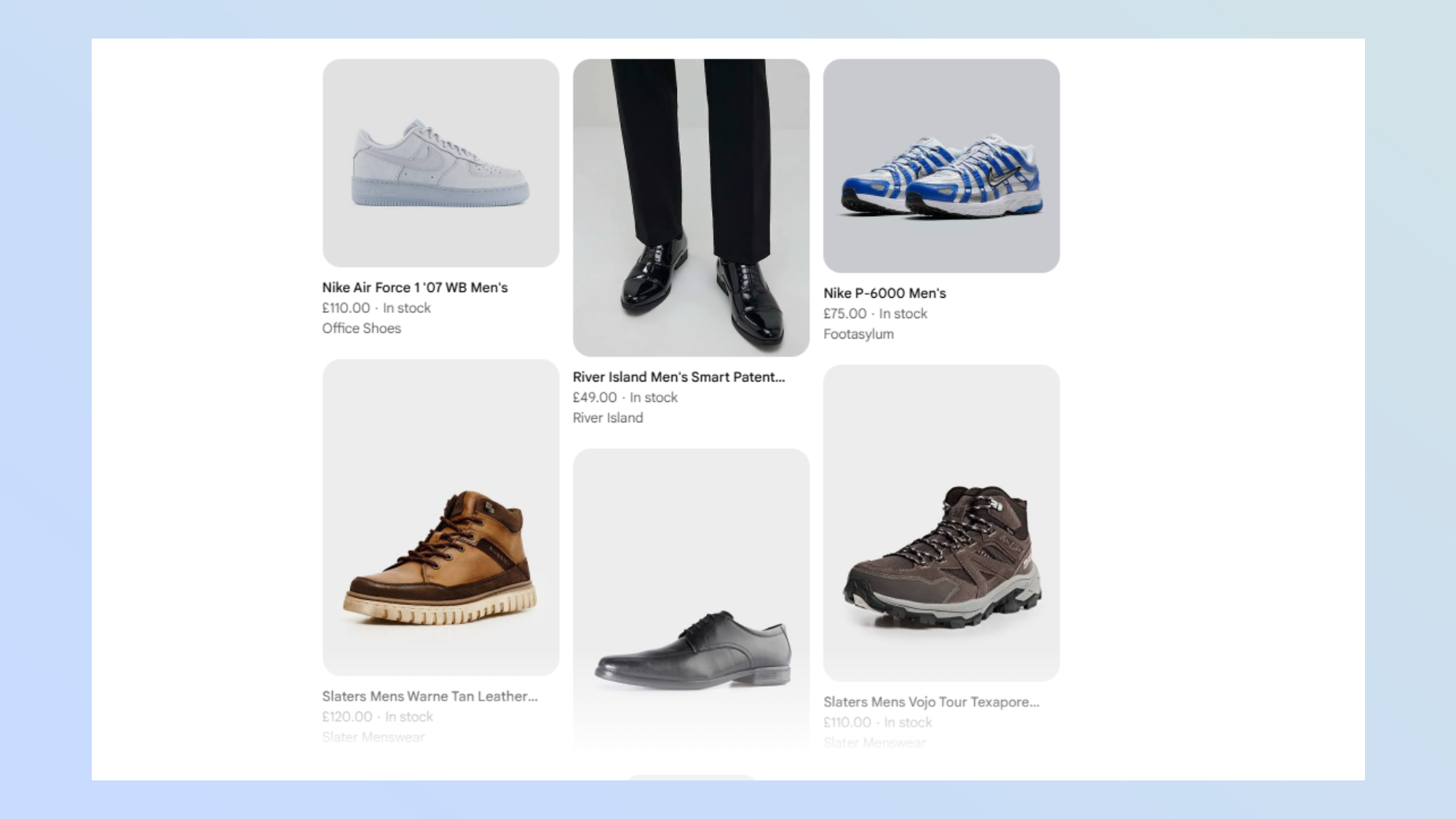Screen dimensions: 1456x819
Task: Visit the Footasylum merchant link
Action: point(859,334)
